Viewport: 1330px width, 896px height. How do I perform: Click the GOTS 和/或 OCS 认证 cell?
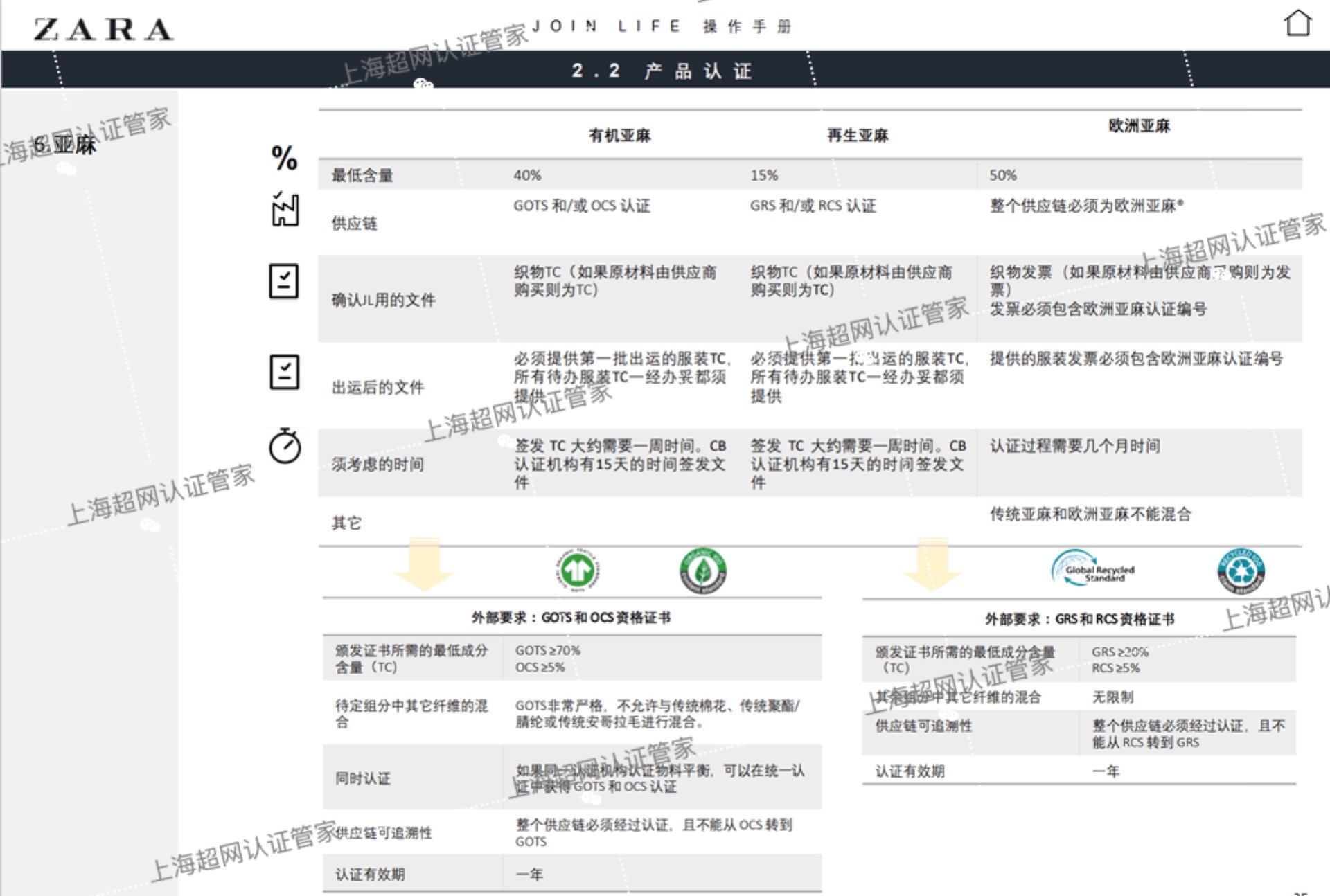coord(582,206)
